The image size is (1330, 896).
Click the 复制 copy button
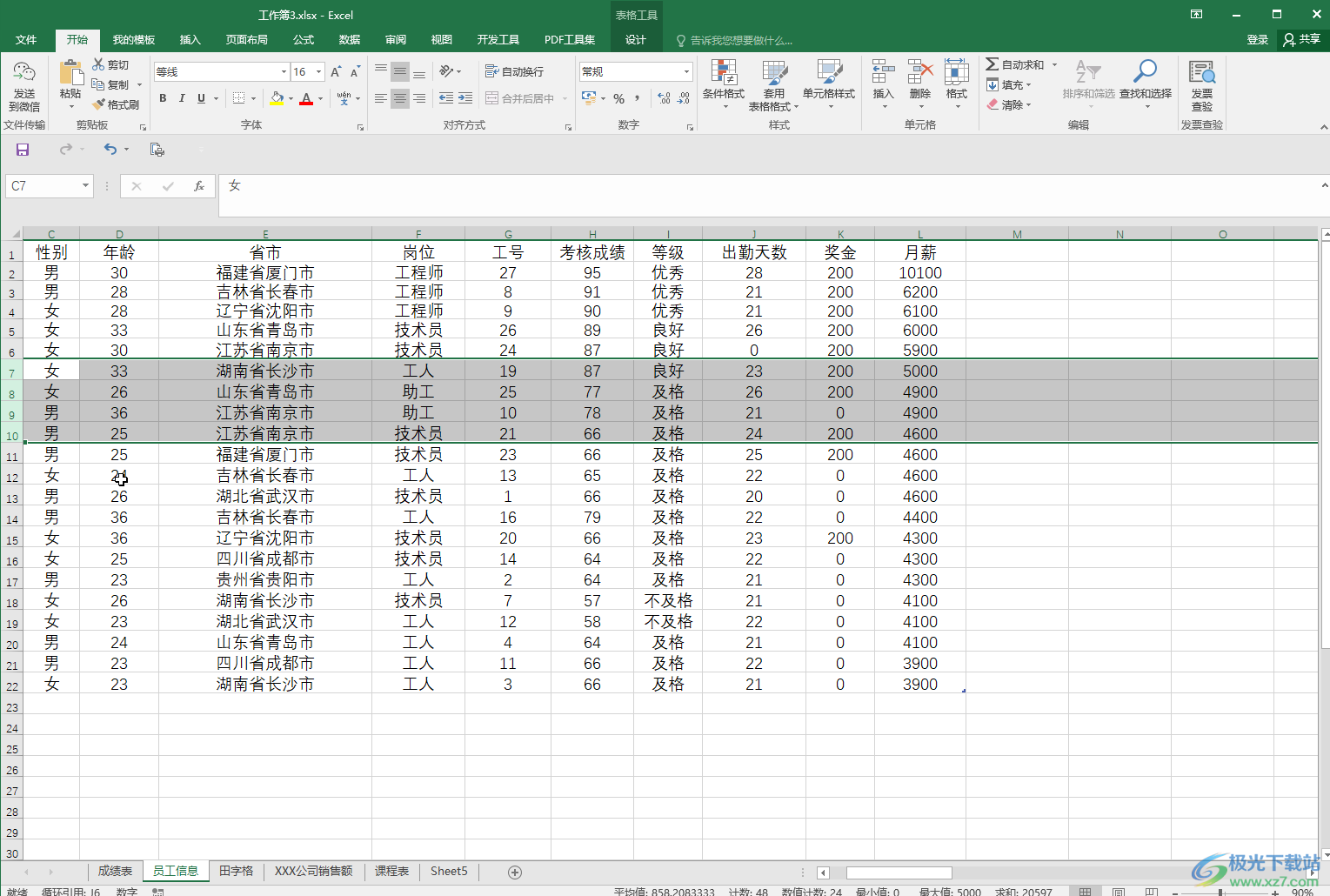pos(110,84)
